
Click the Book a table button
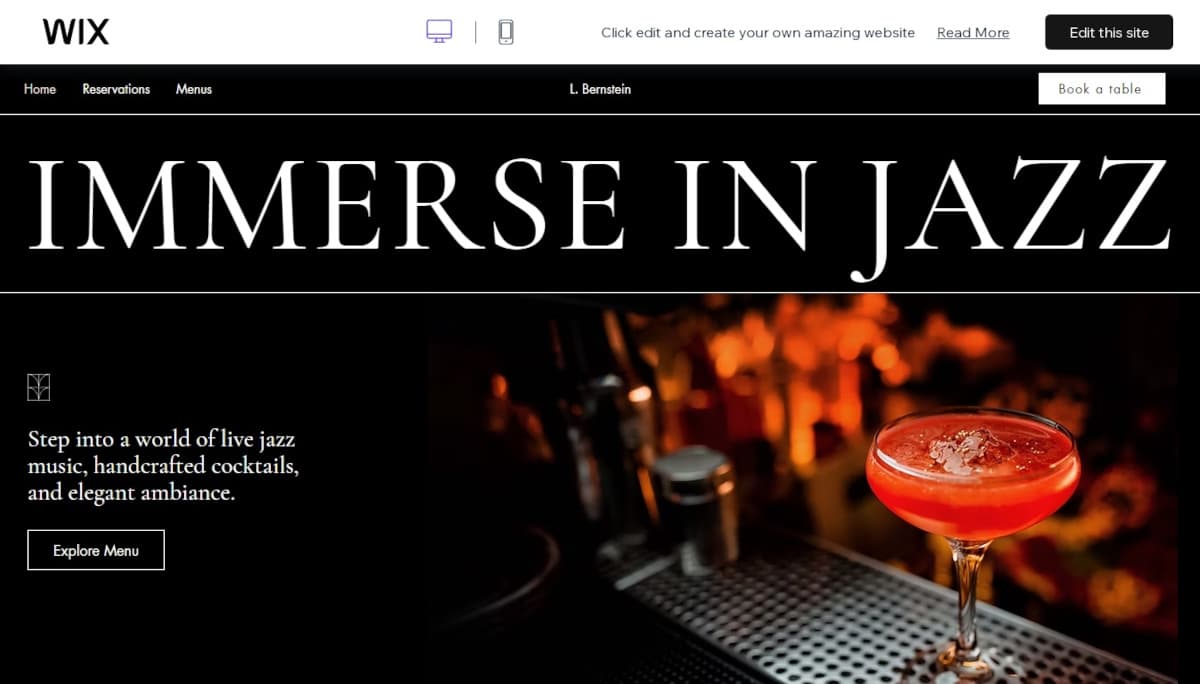point(1102,89)
